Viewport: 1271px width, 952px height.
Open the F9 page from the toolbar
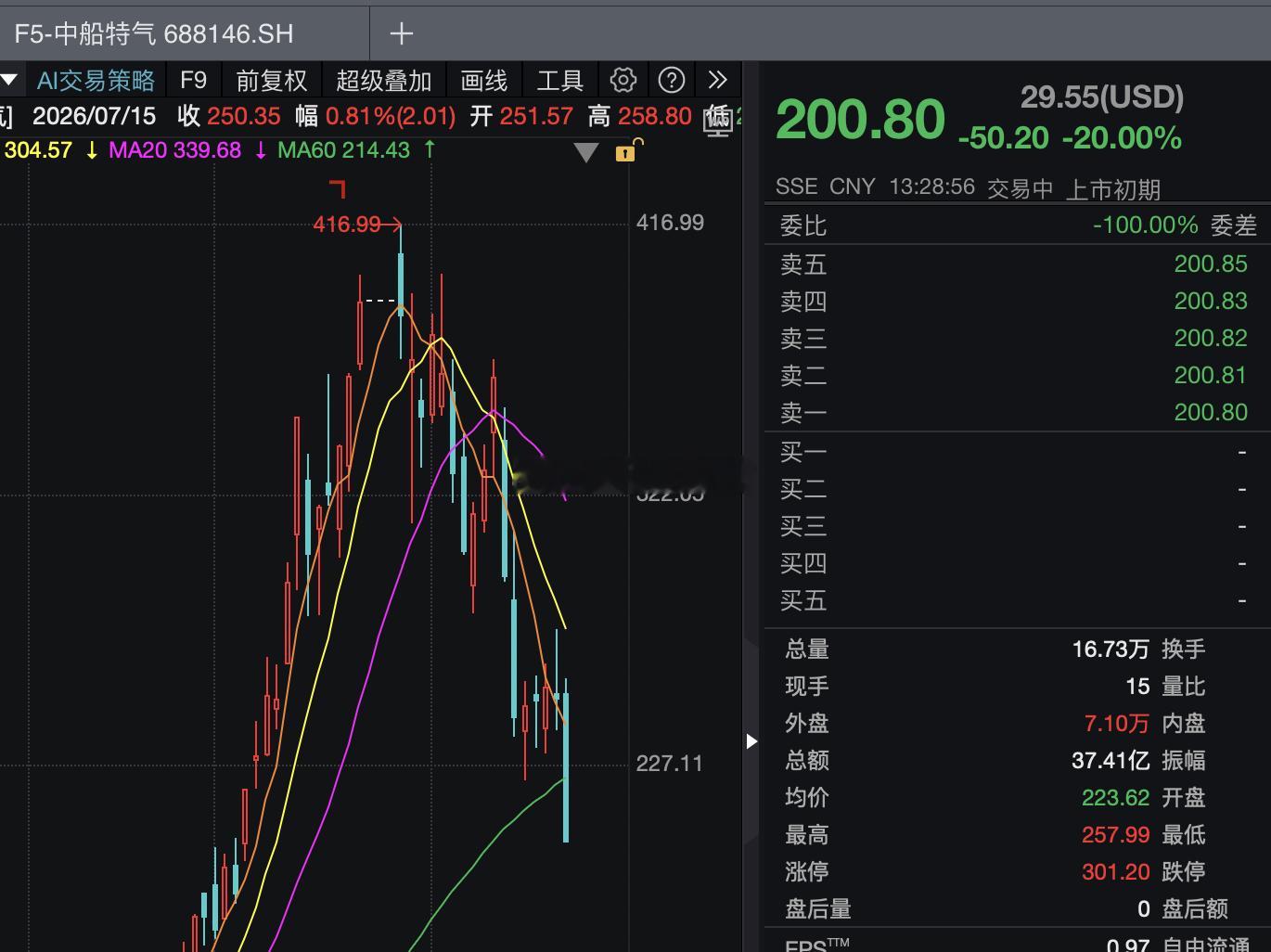[193, 81]
